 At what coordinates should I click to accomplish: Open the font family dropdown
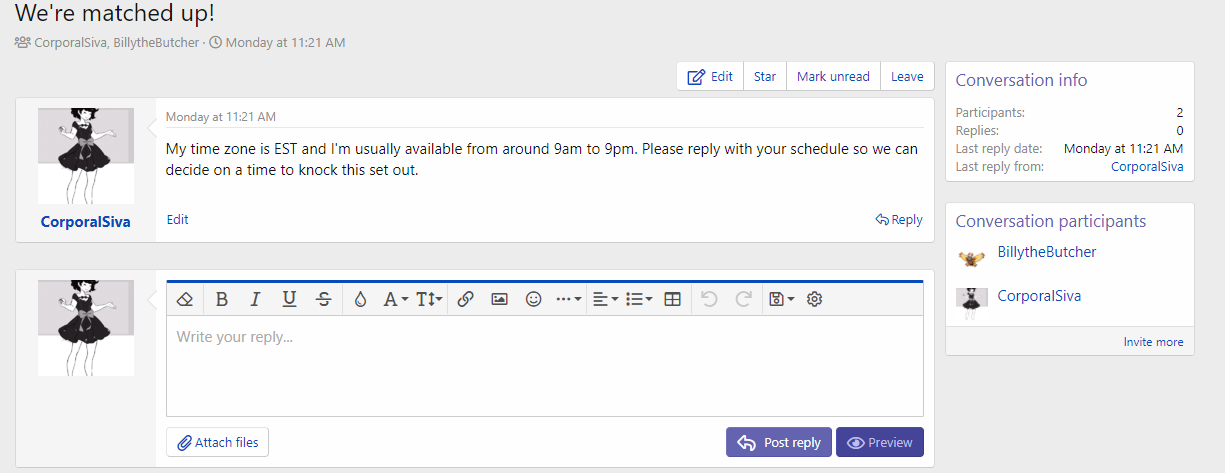click(x=395, y=299)
